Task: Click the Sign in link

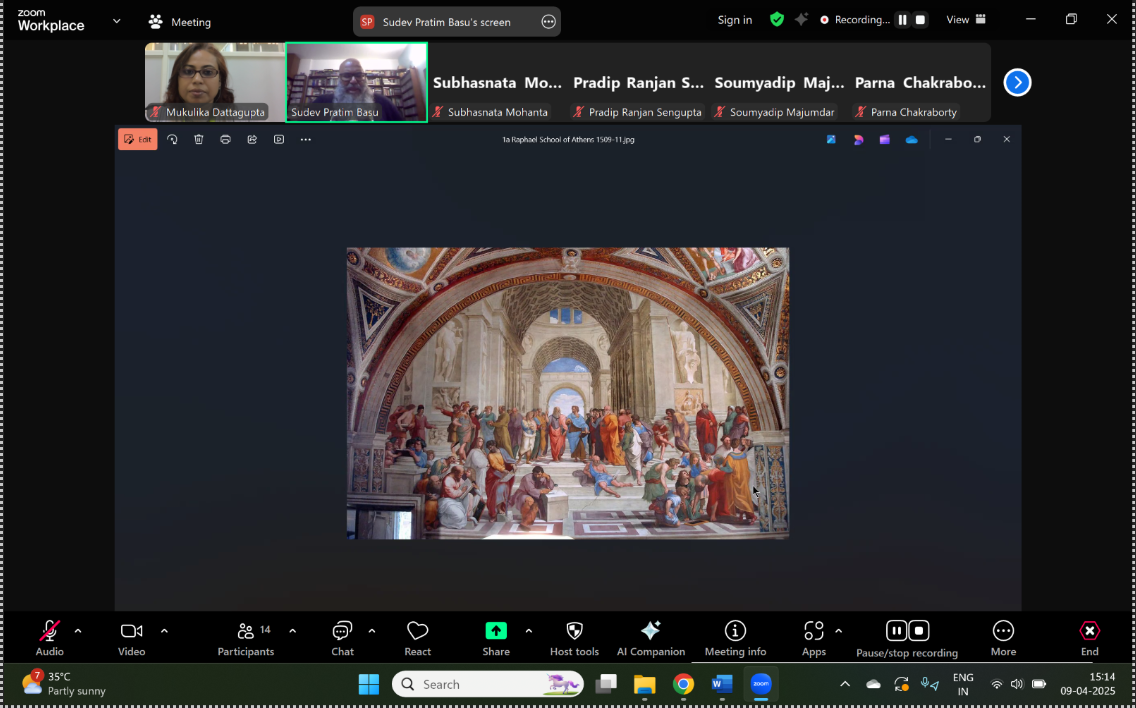Action: coord(735,20)
